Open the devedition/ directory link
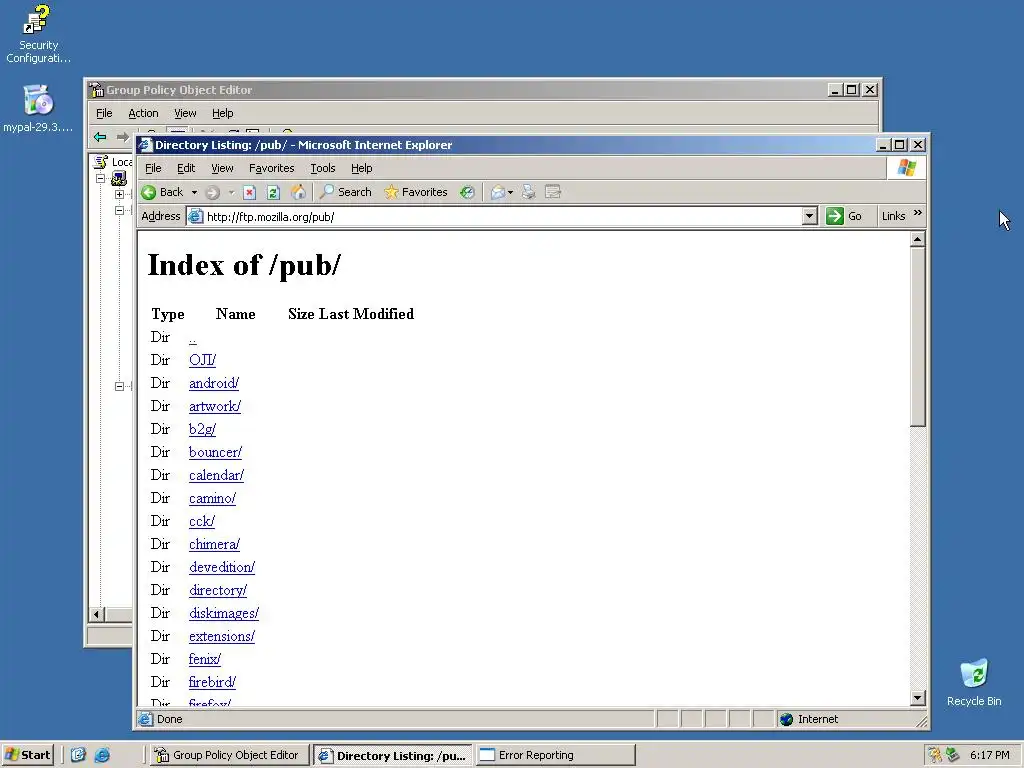1024x768 pixels. [x=221, y=568]
